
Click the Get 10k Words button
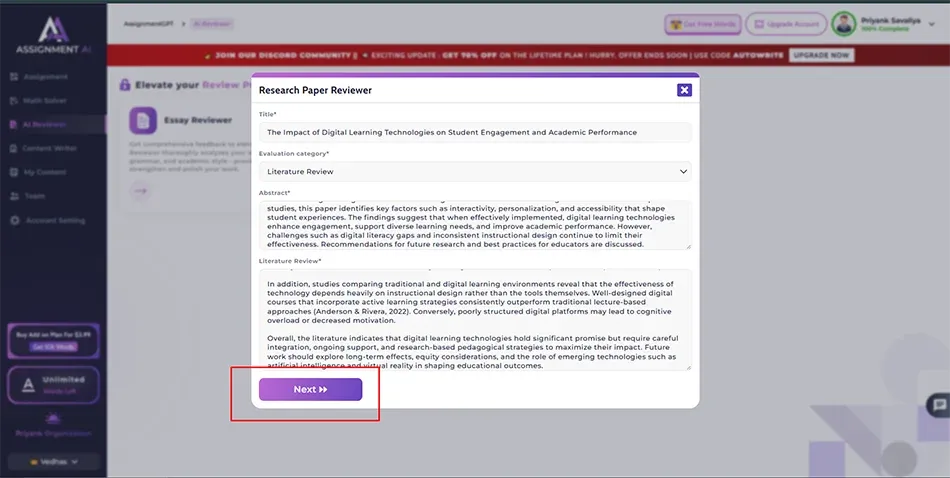53,347
